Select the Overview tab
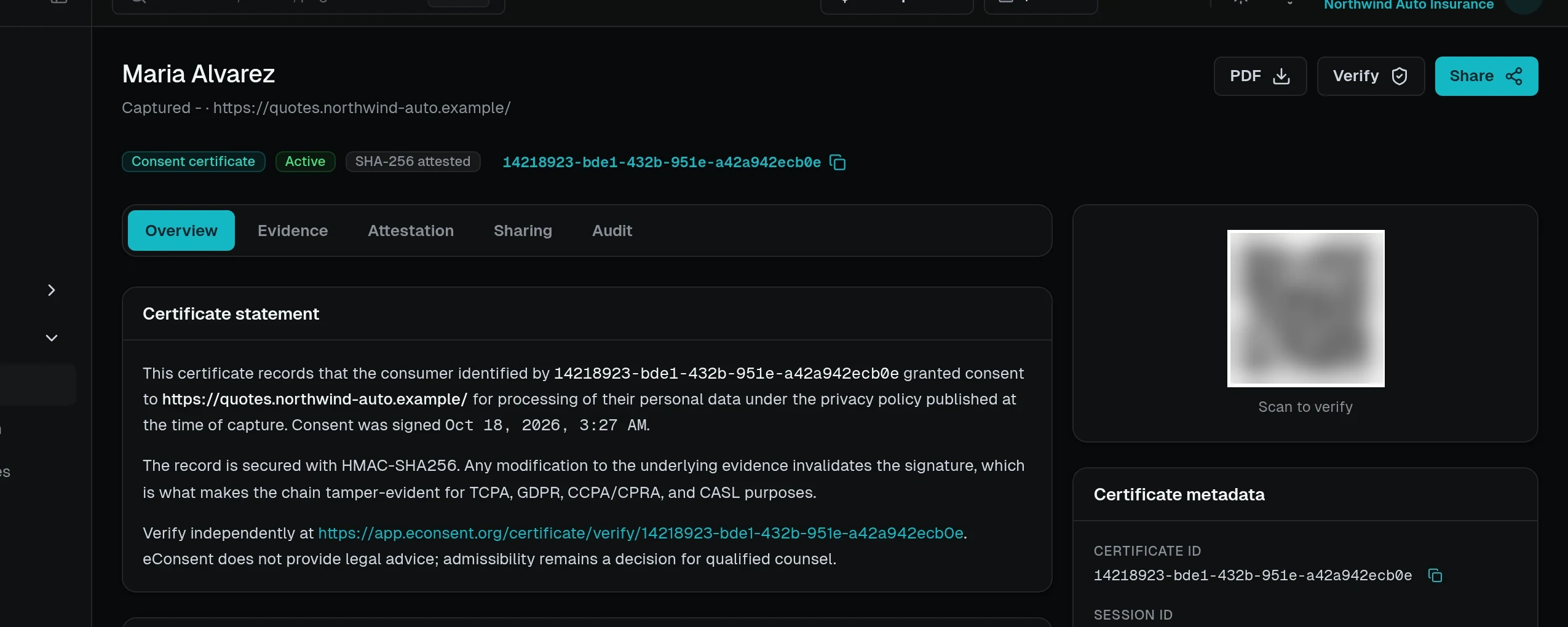Image resolution: width=1568 pixels, height=627 pixels. pos(181,231)
